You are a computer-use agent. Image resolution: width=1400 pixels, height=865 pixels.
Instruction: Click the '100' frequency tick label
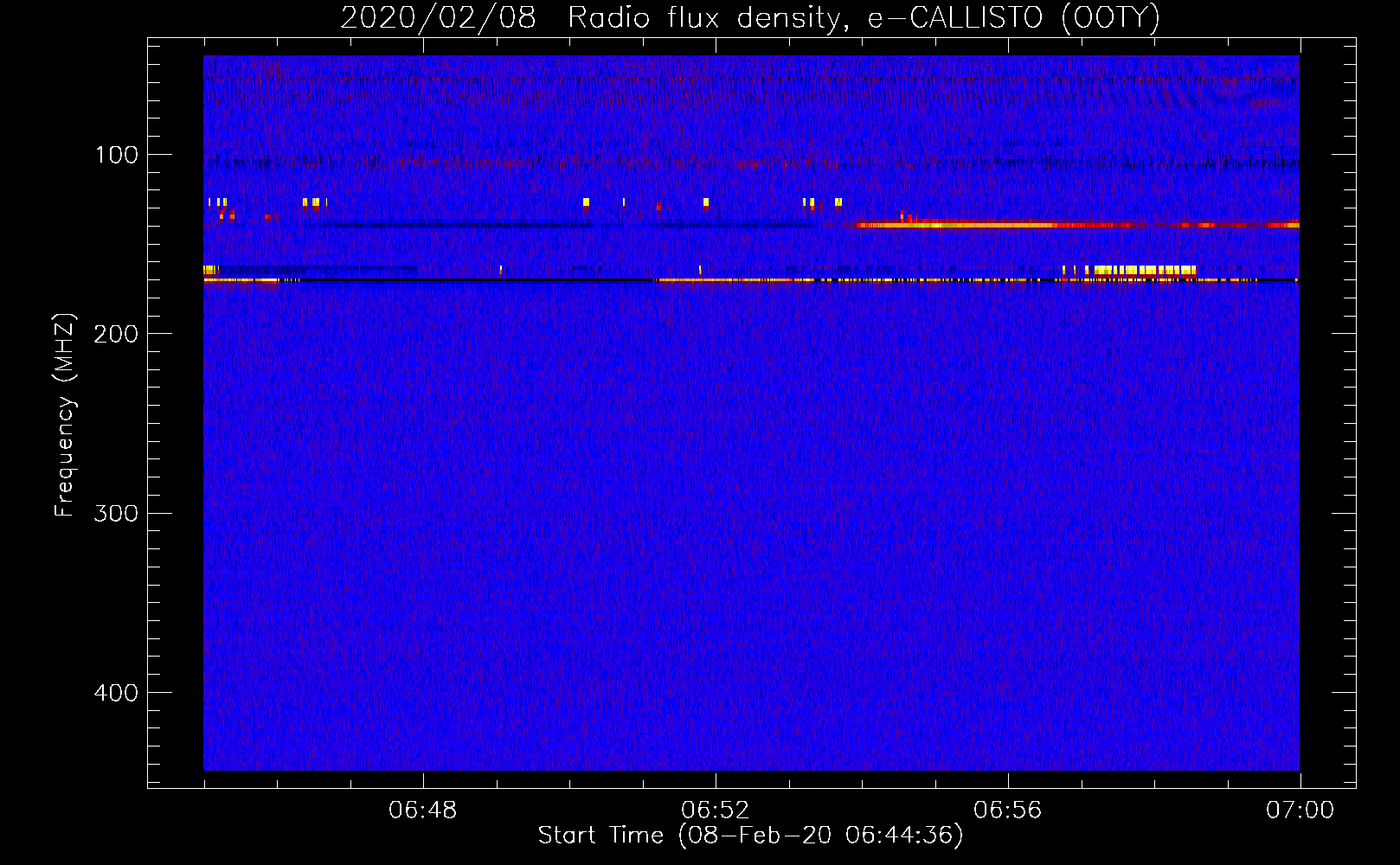coord(118,155)
